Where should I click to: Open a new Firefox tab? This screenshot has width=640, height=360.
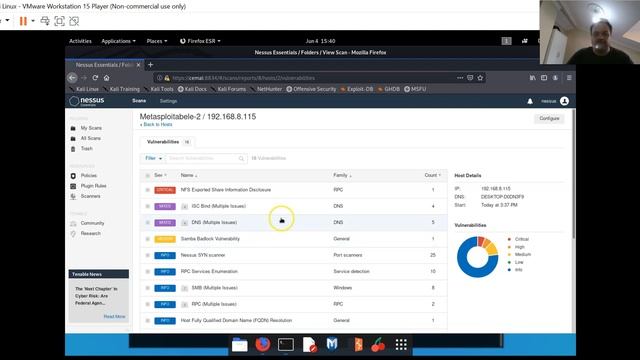[150, 65]
